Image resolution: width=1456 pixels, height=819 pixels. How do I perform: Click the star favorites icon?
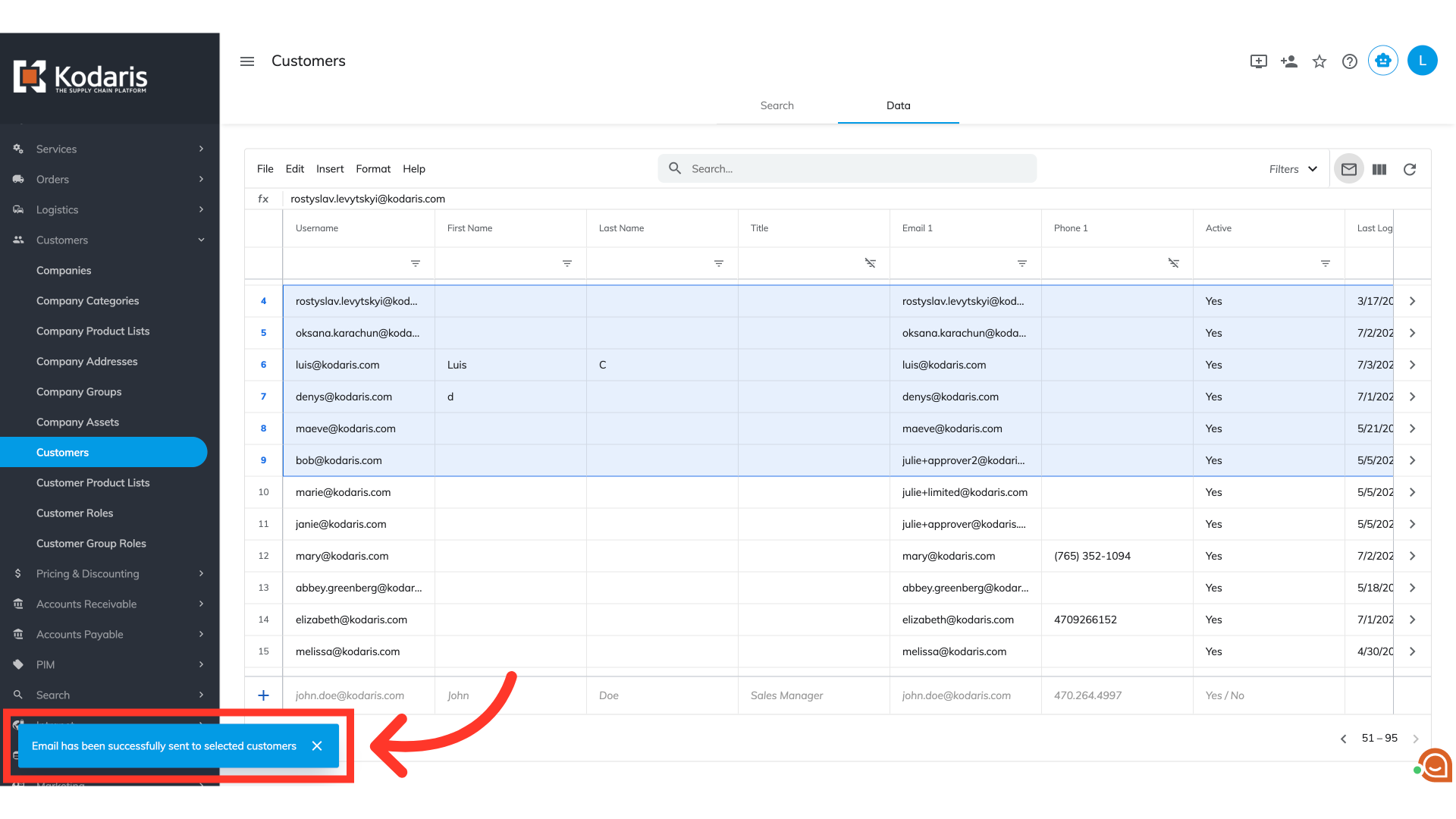[x=1319, y=61]
